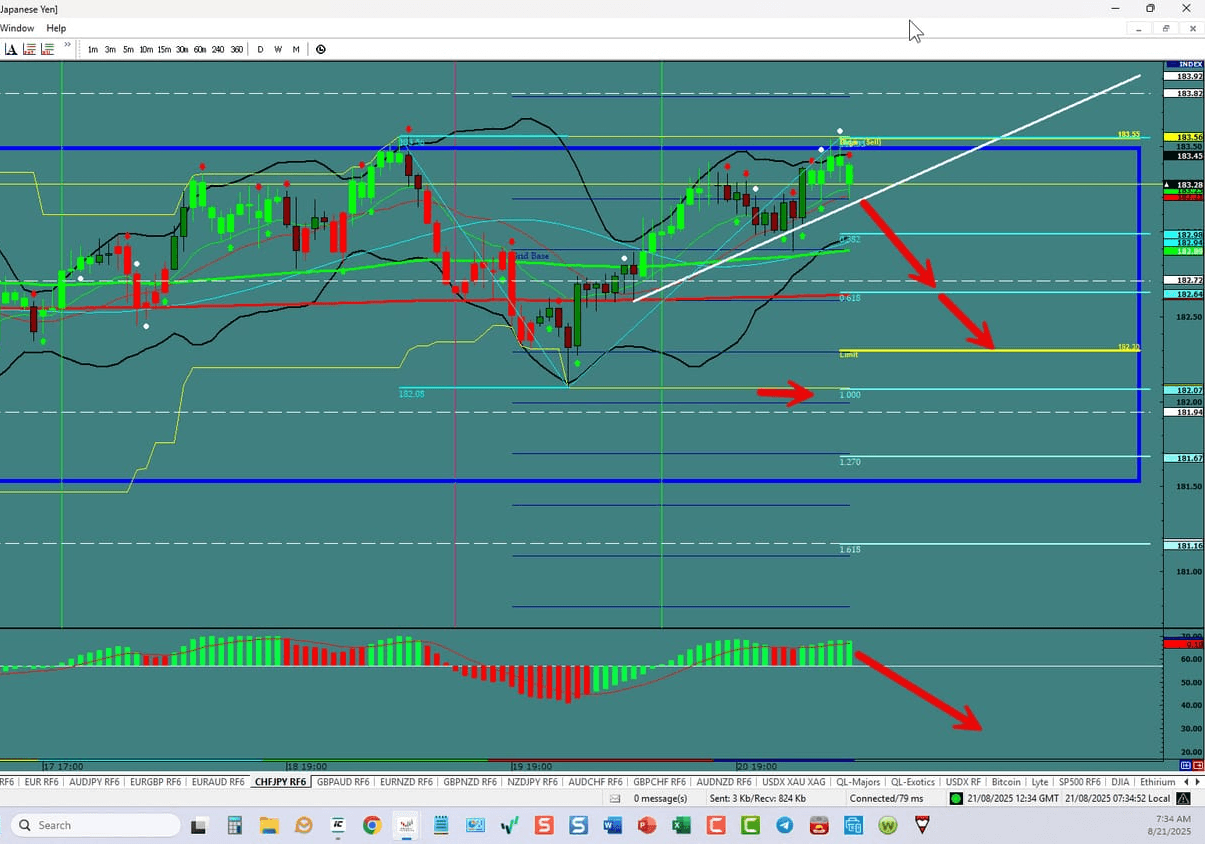This screenshot has height=844, width=1205.
Task: Open the Window menu
Action: [17, 28]
